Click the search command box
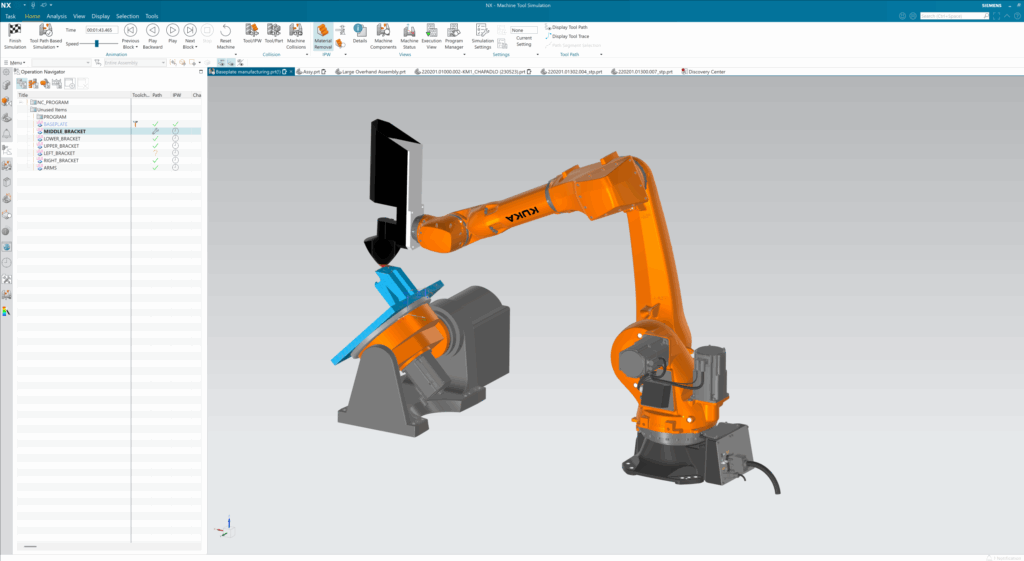The height and width of the screenshot is (561, 1024). click(x=954, y=16)
